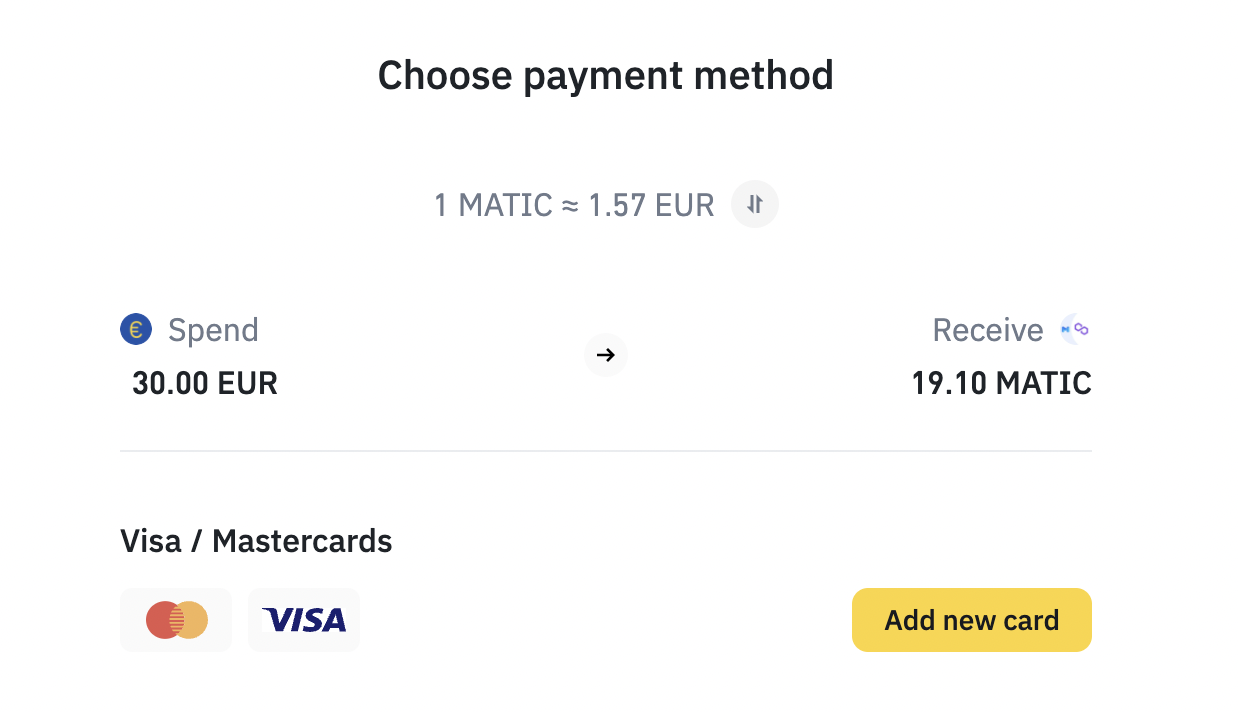Click the Spend label
This screenshot has height=712, width=1238.
[x=213, y=330]
